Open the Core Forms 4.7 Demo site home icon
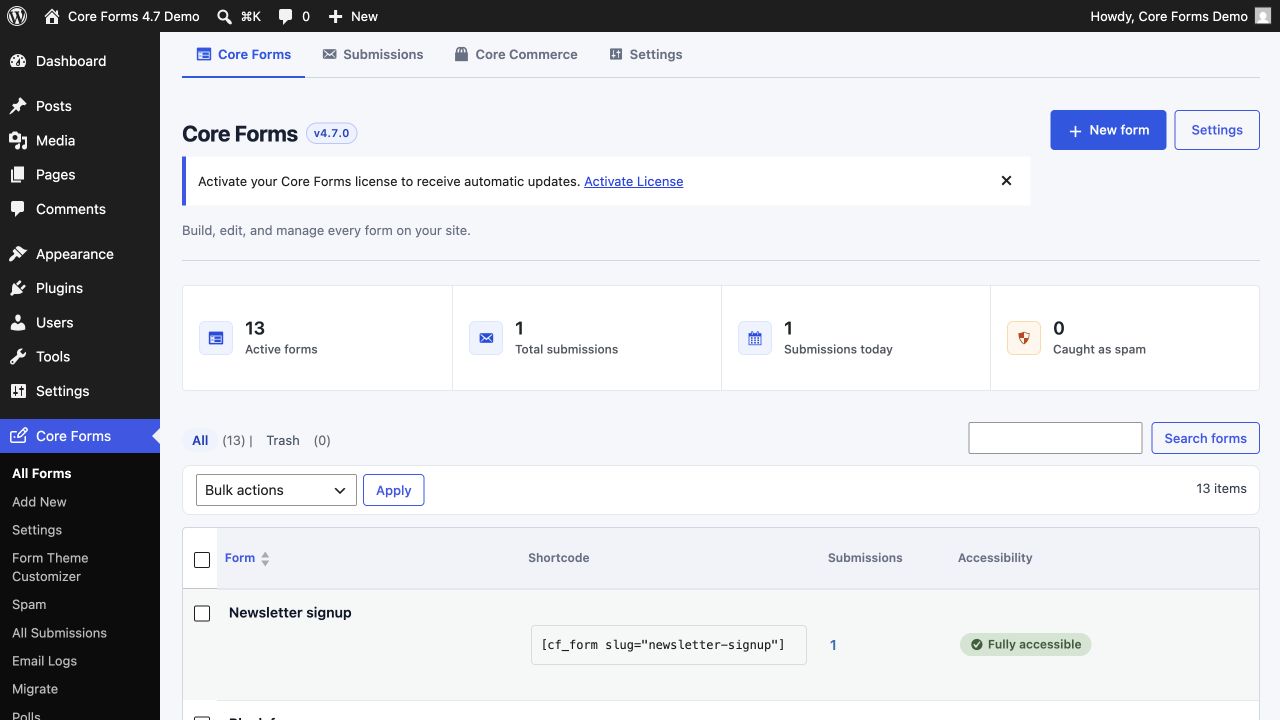The height and width of the screenshot is (720, 1280). click(x=52, y=16)
